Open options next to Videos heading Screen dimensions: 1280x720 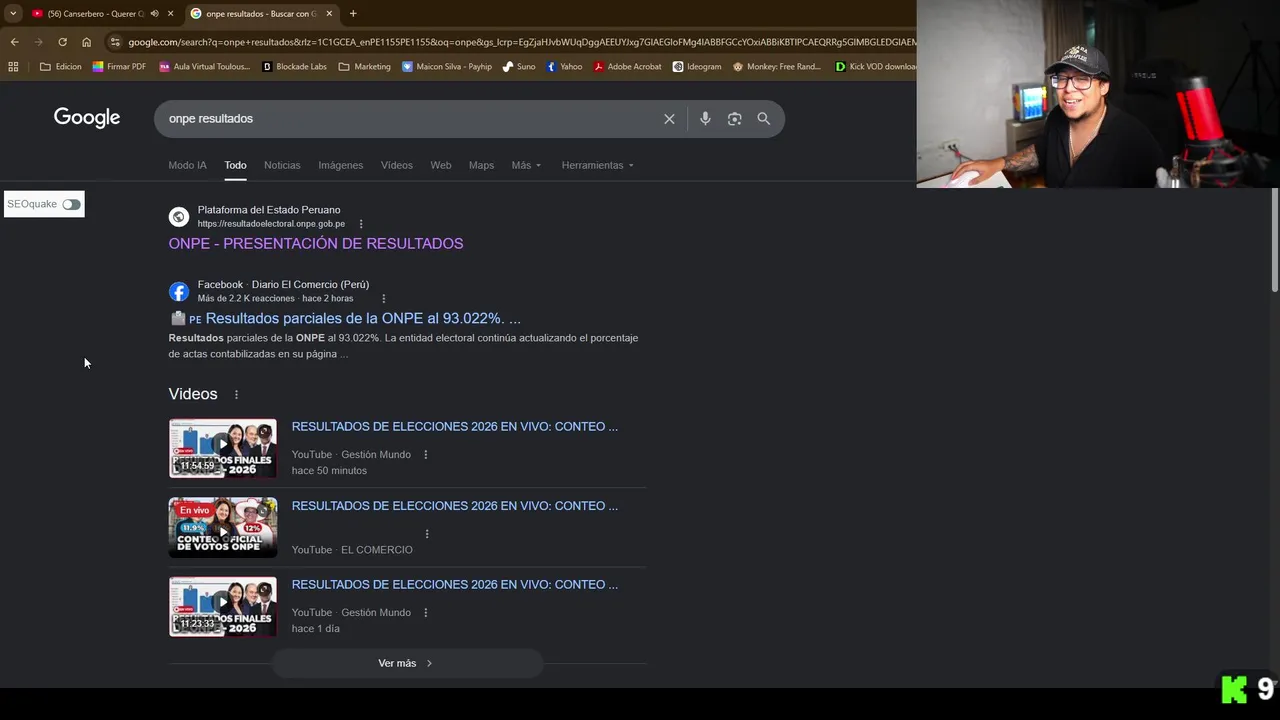(236, 395)
